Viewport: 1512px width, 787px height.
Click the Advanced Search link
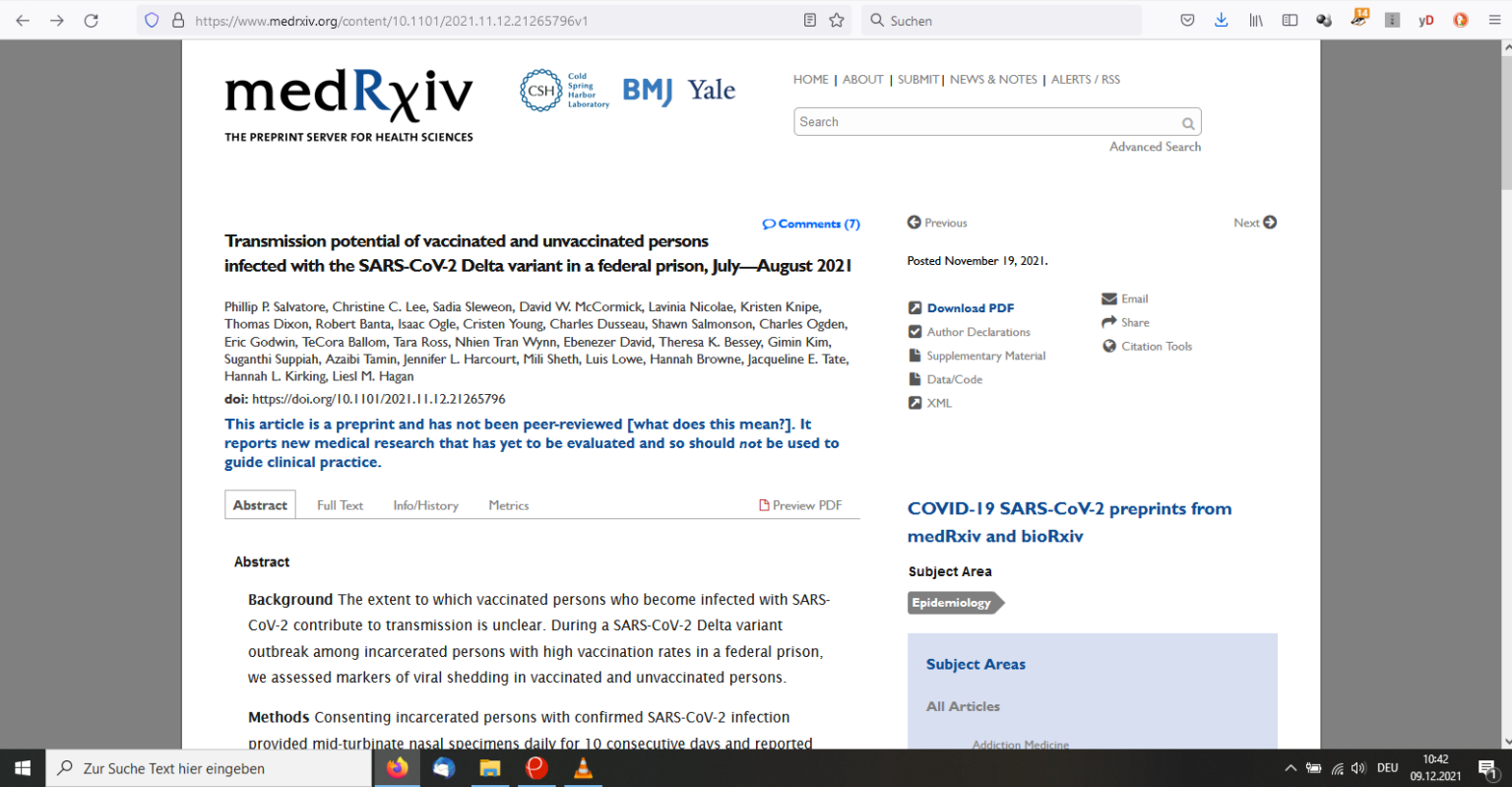1155,147
